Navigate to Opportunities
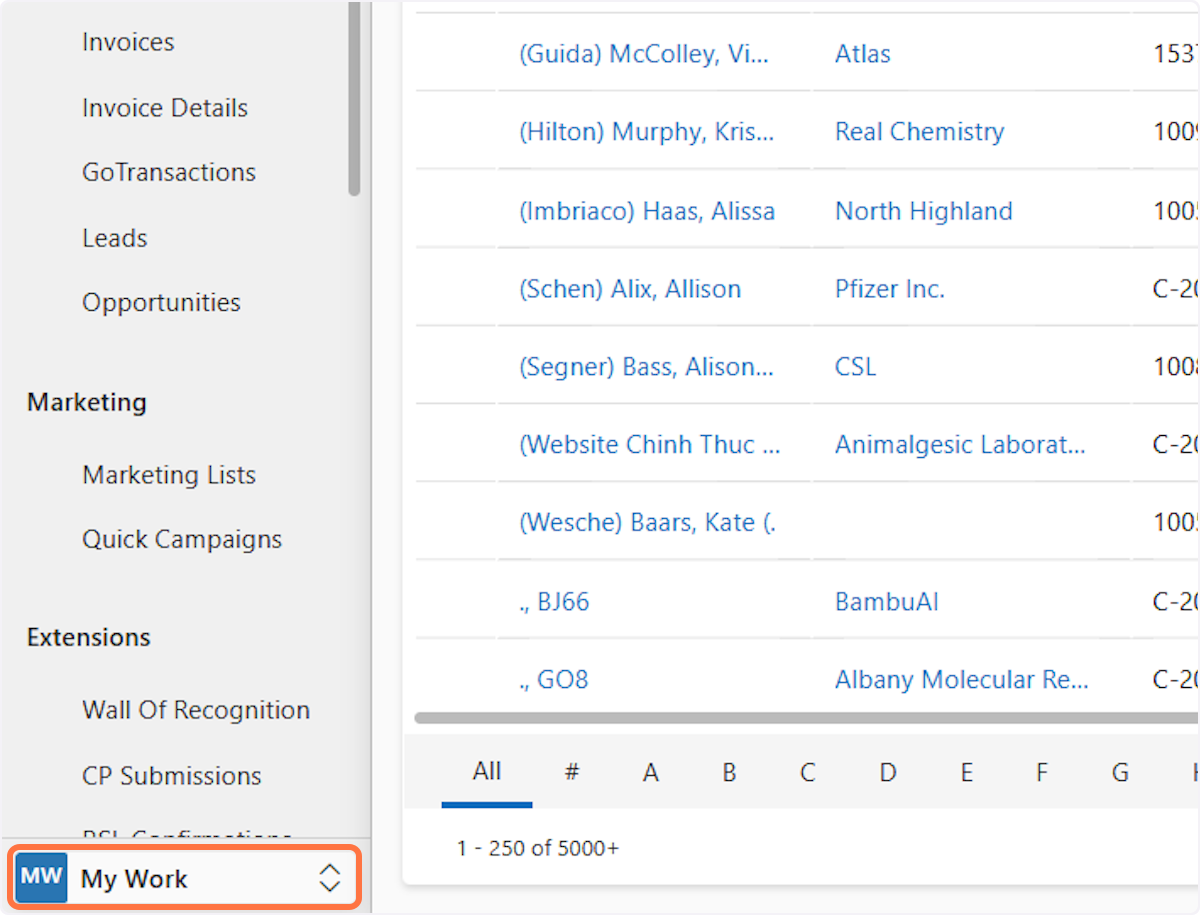This screenshot has height=915, width=1200. coord(161,302)
